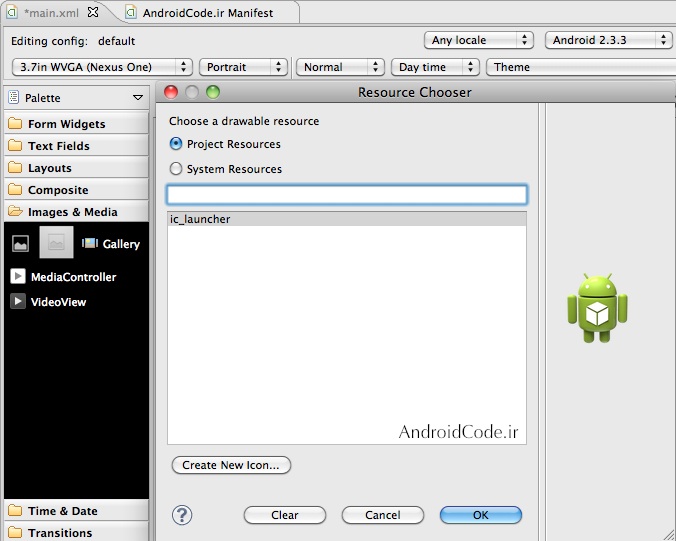Click the help question mark icon
Screen dimensions: 676x541
click(182, 515)
